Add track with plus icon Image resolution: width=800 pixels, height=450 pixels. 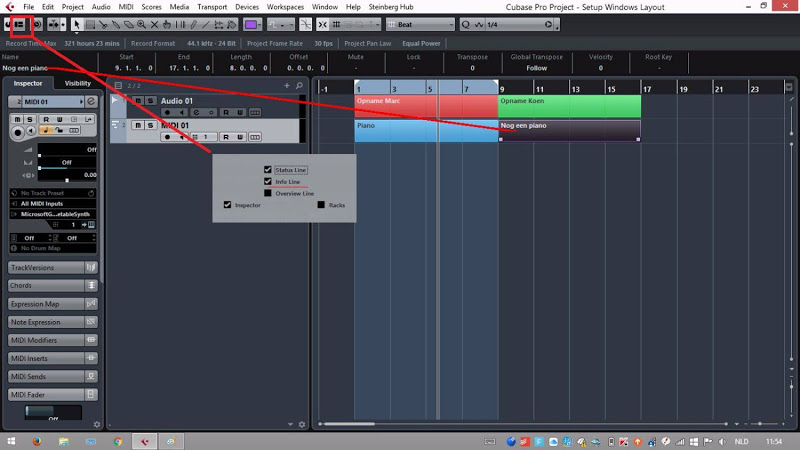tap(287, 85)
